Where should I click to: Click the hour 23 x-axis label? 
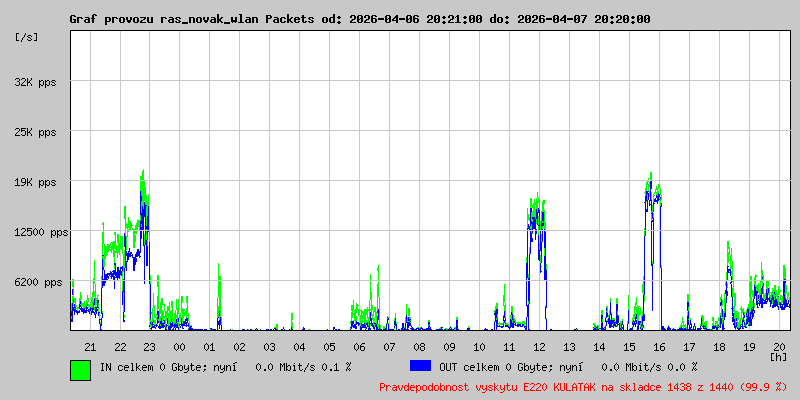(x=149, y=348)
